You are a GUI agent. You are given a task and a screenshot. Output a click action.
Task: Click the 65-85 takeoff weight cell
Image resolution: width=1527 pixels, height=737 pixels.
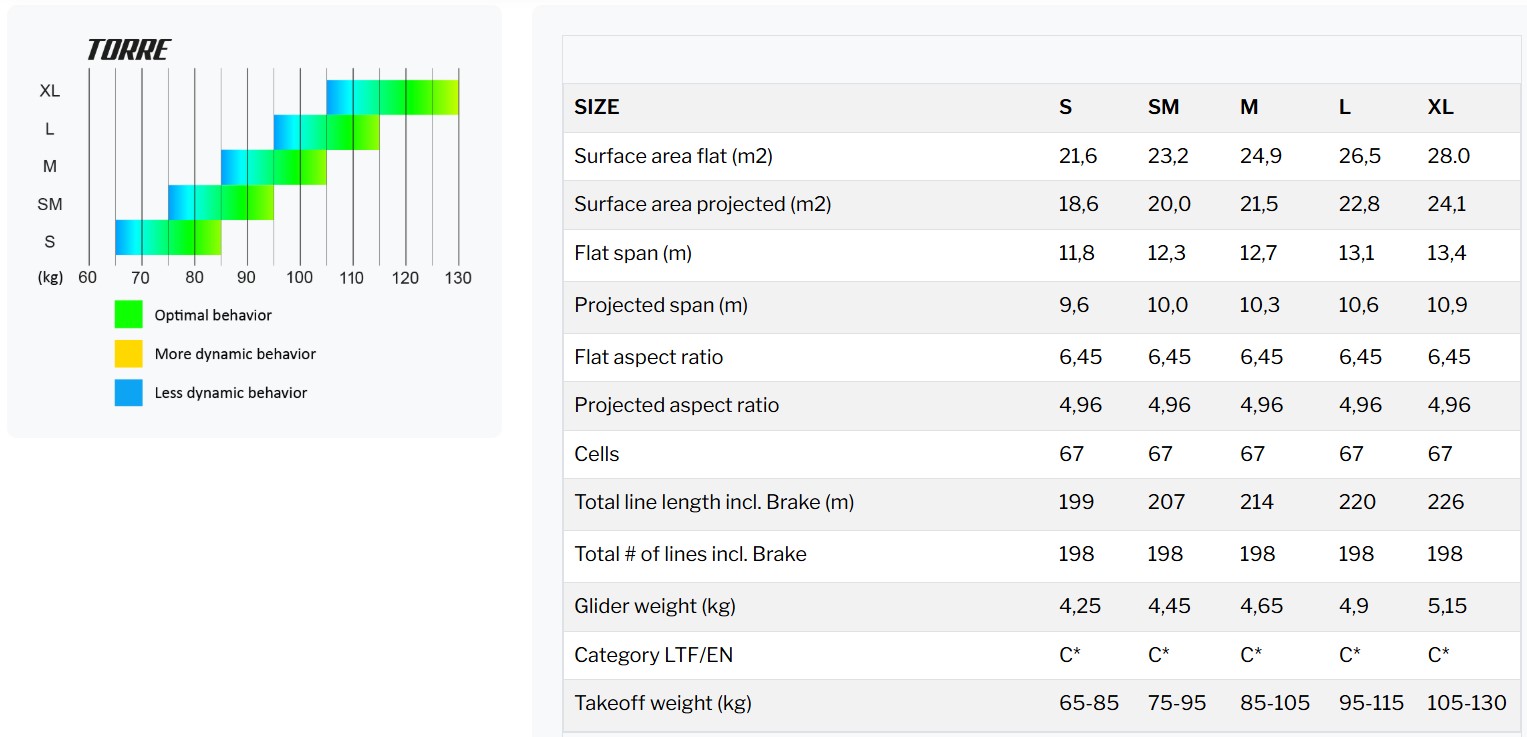1088,703
